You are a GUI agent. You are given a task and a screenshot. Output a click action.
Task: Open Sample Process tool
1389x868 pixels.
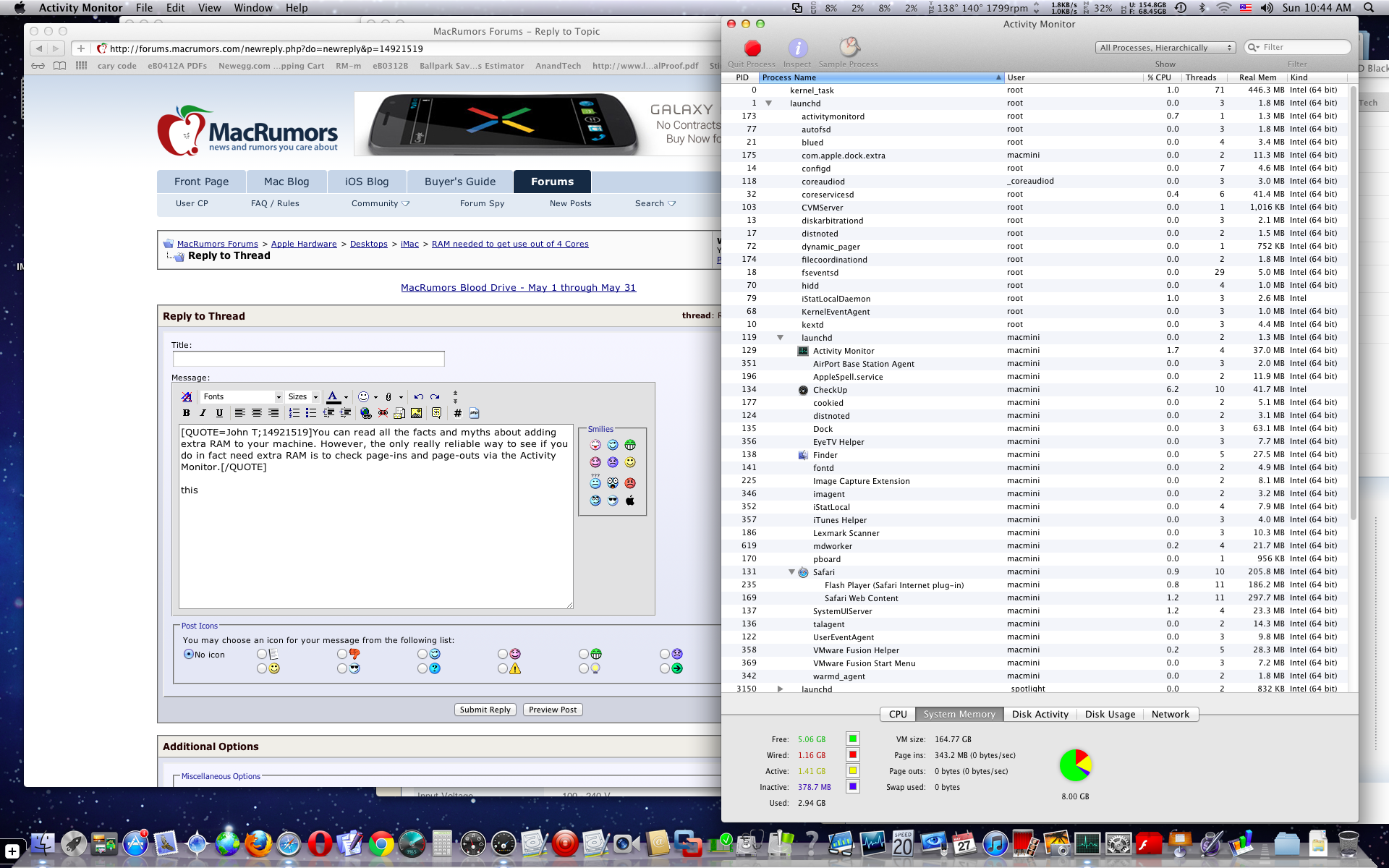click(x=849, y=48)
